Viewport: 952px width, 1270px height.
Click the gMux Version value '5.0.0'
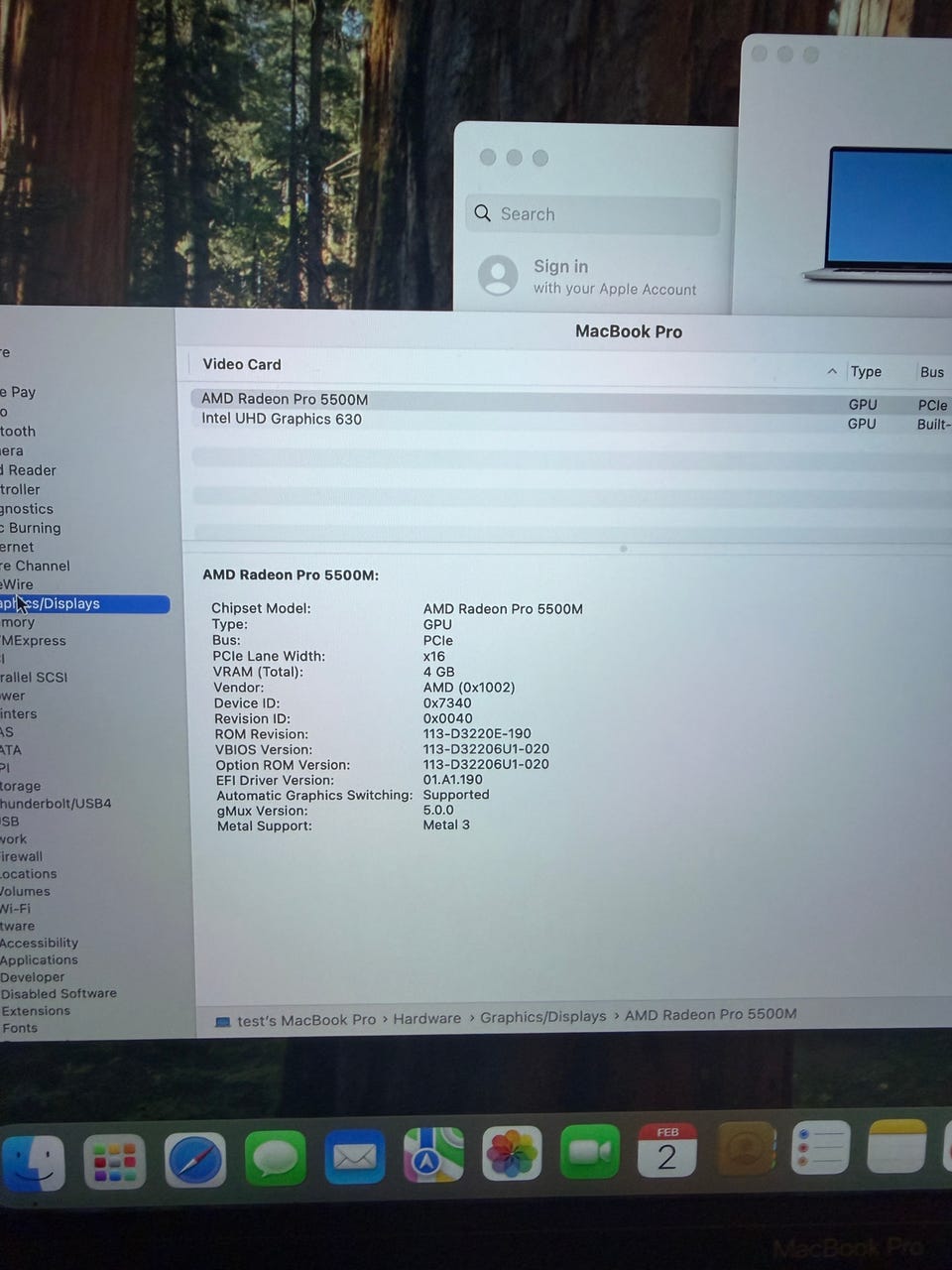438,810
